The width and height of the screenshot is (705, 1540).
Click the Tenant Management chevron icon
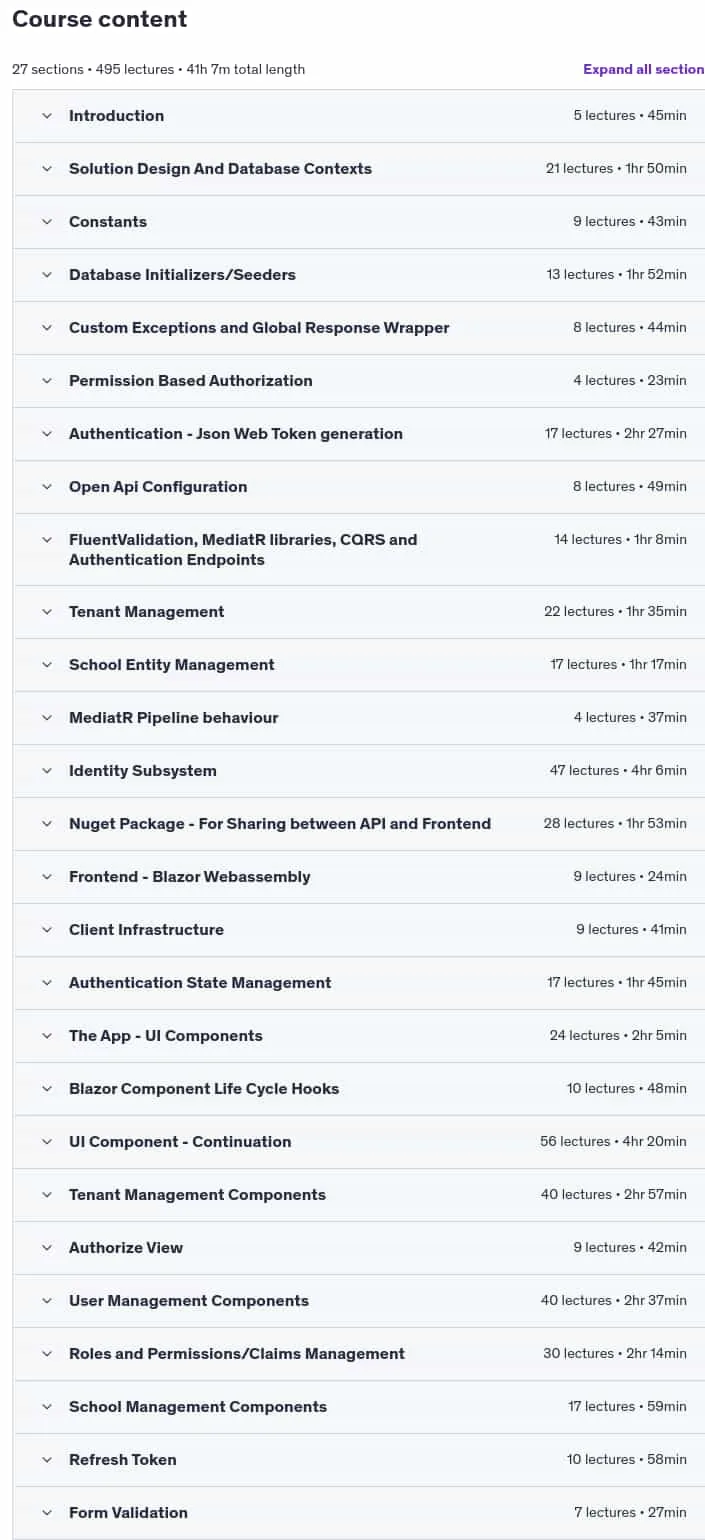46,612
